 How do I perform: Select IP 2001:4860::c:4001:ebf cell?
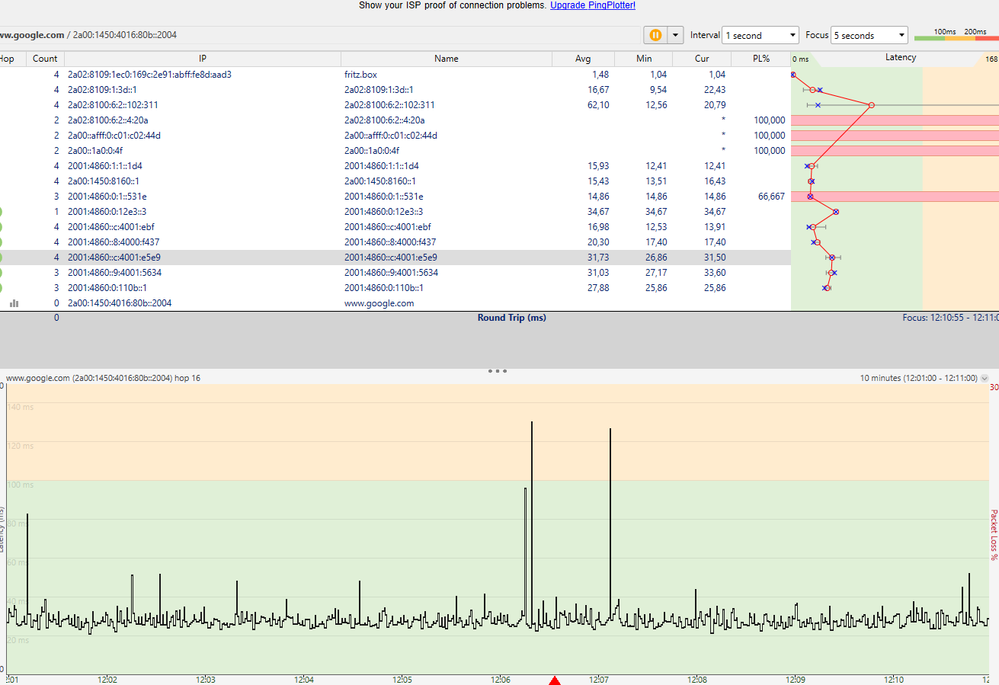[x=111, y=227]
